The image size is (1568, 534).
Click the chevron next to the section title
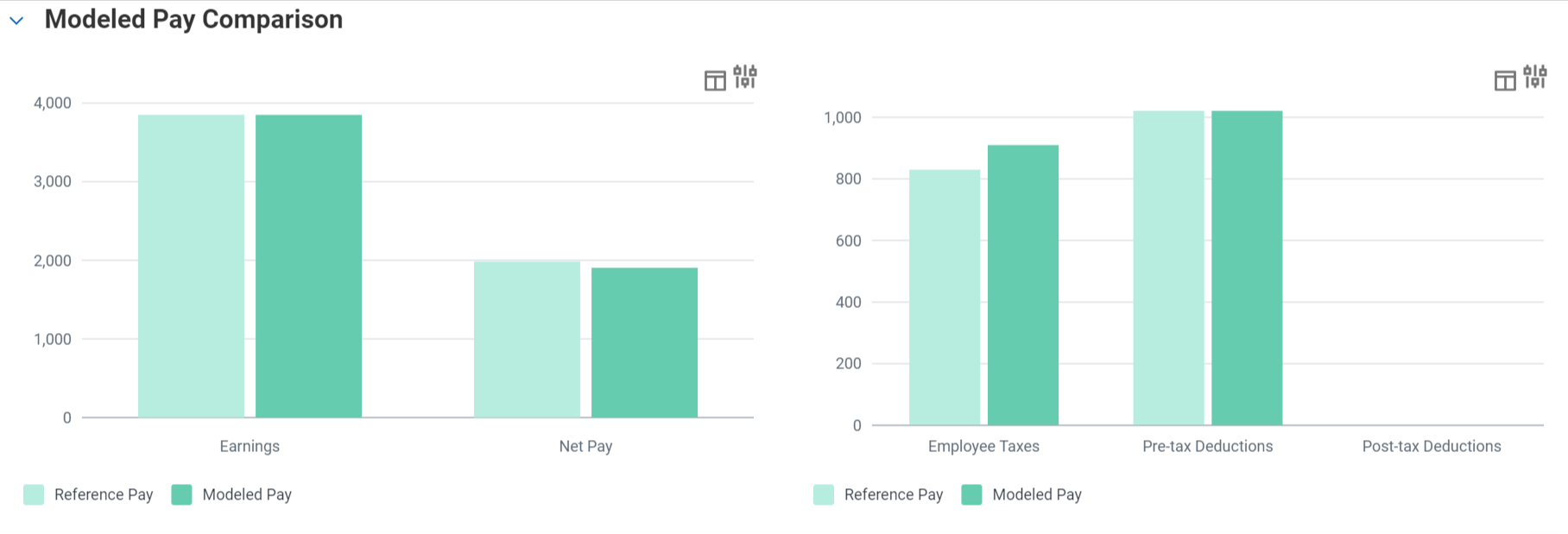coord(16,21)
